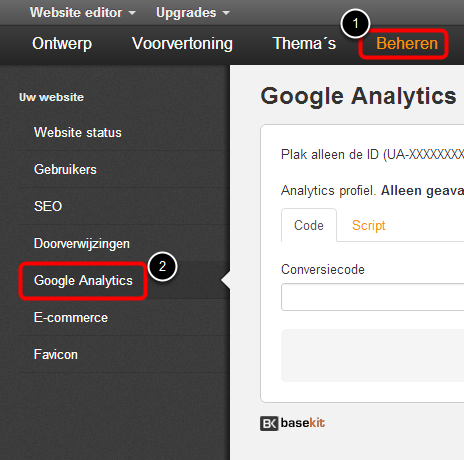The width and height of the screenshot is (464, 460).
Task: Go to the Thema's tab
Action: point(304,44)
